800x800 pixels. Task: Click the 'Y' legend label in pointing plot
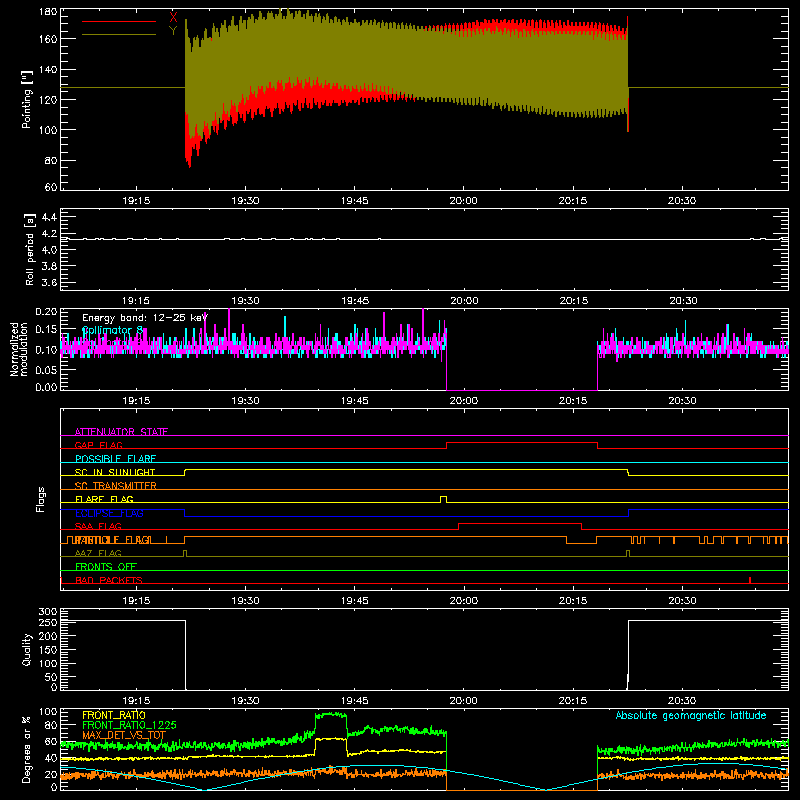coord(173,31)
